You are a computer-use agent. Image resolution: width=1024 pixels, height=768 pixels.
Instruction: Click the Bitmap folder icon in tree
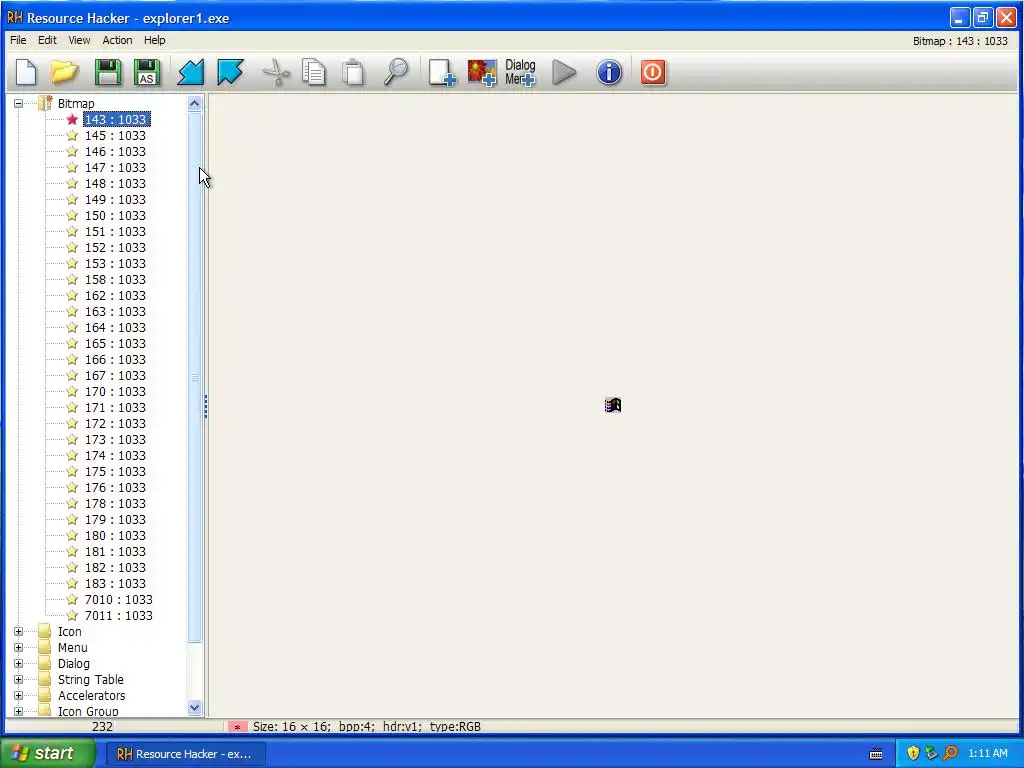(45, 103)
